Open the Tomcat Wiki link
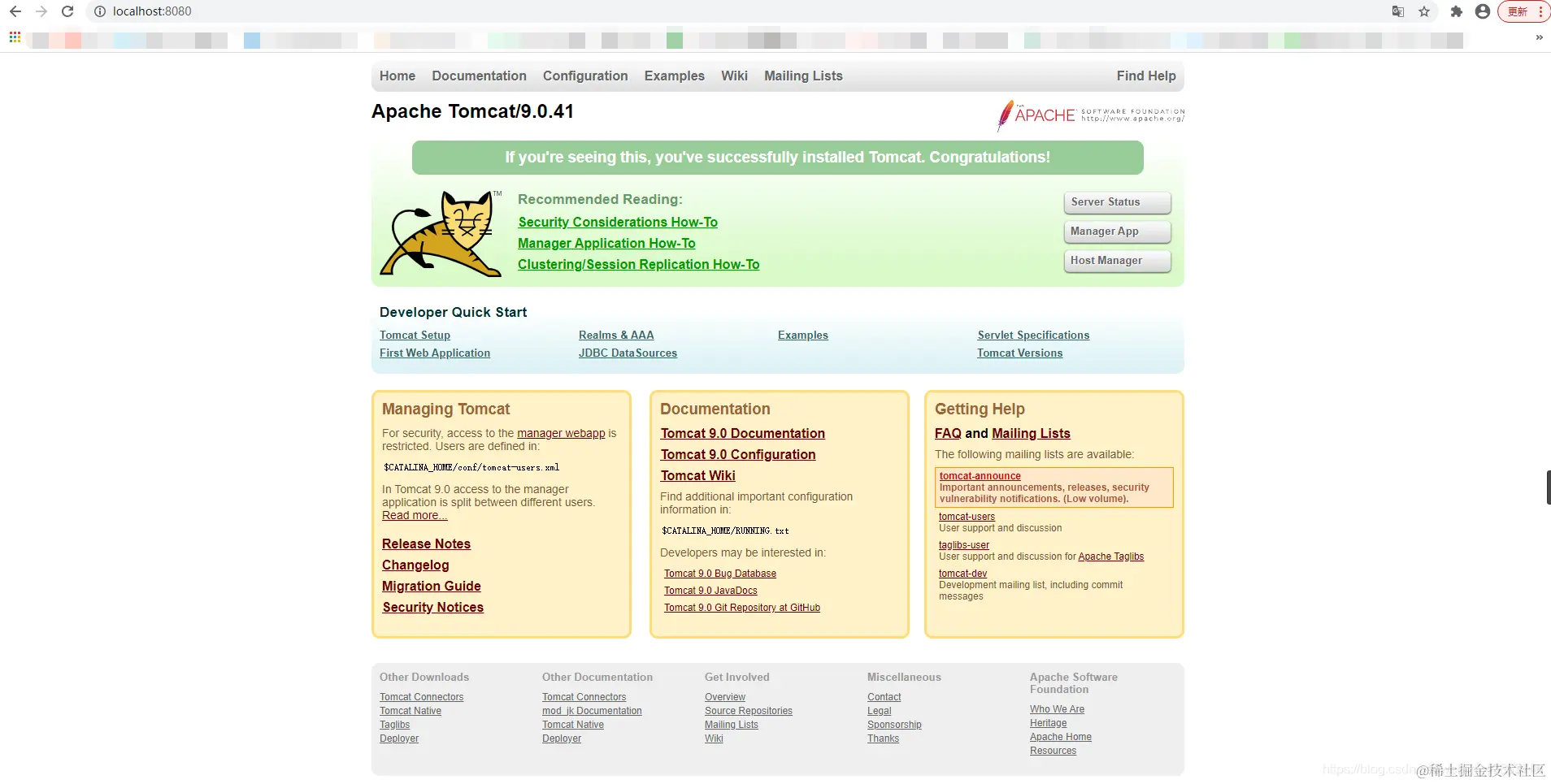 point(698,475)
